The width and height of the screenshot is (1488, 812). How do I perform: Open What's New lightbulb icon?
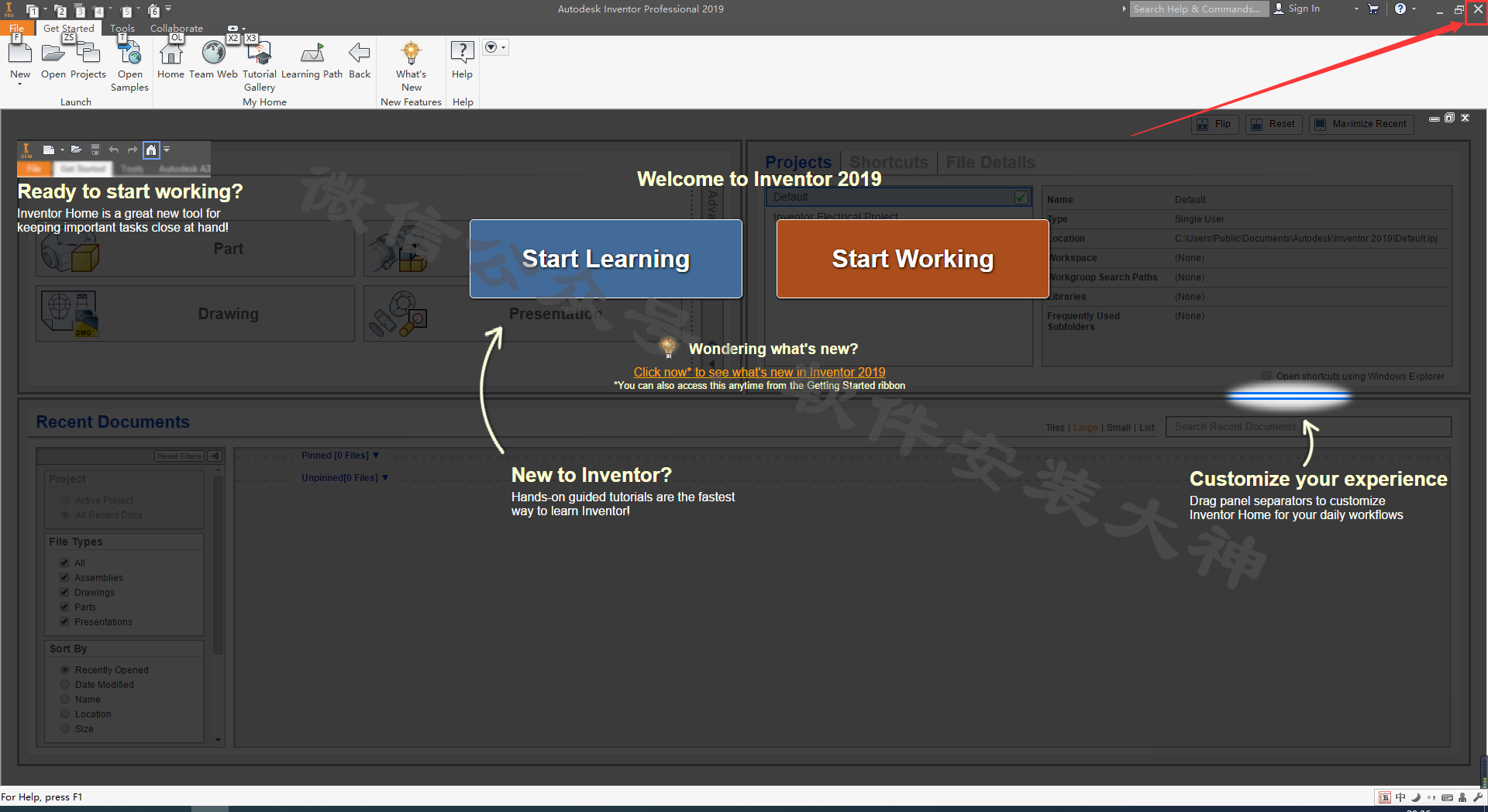pyautogui.click(x=411, y=53)
